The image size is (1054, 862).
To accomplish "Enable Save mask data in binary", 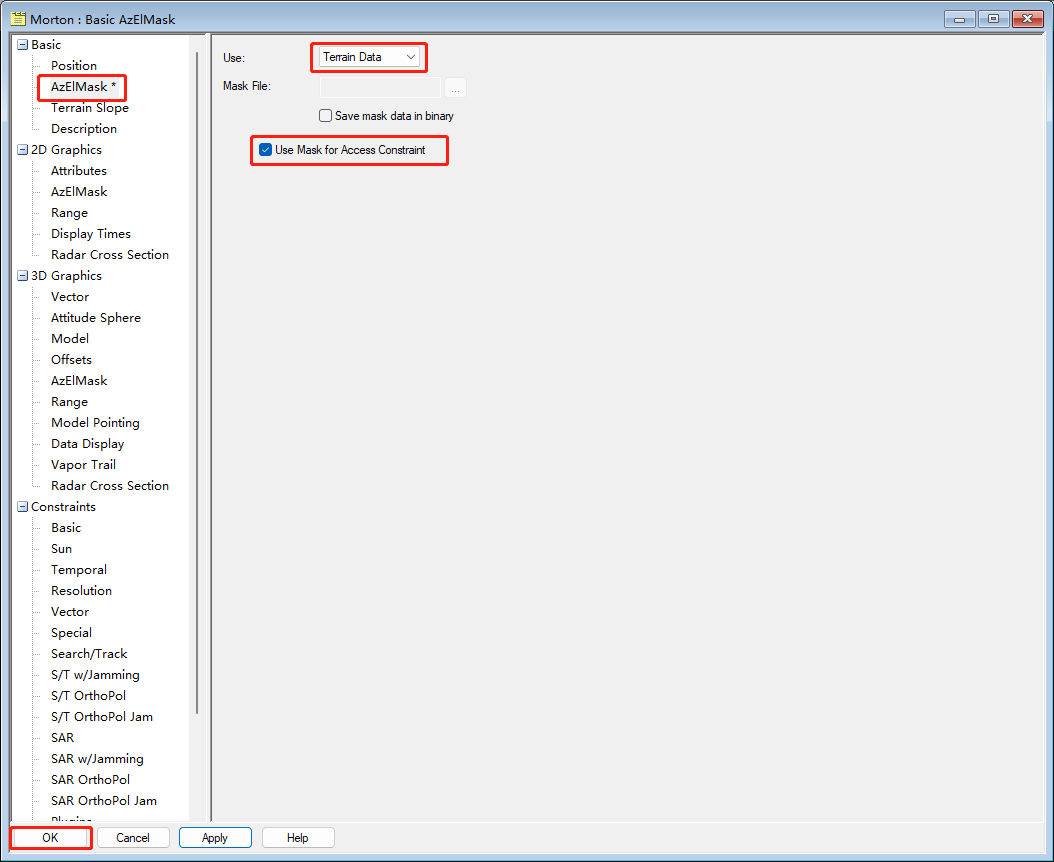I will click(x=325, y=115).
